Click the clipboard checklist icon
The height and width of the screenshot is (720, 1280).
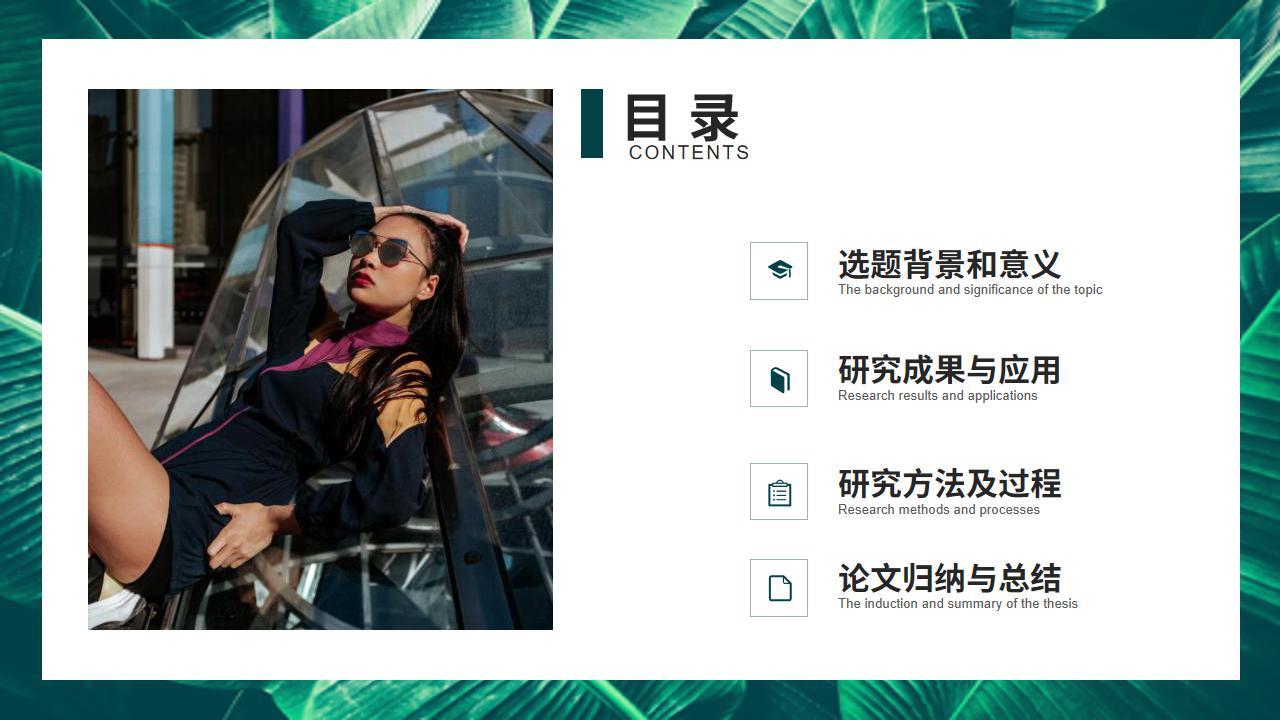779,493
